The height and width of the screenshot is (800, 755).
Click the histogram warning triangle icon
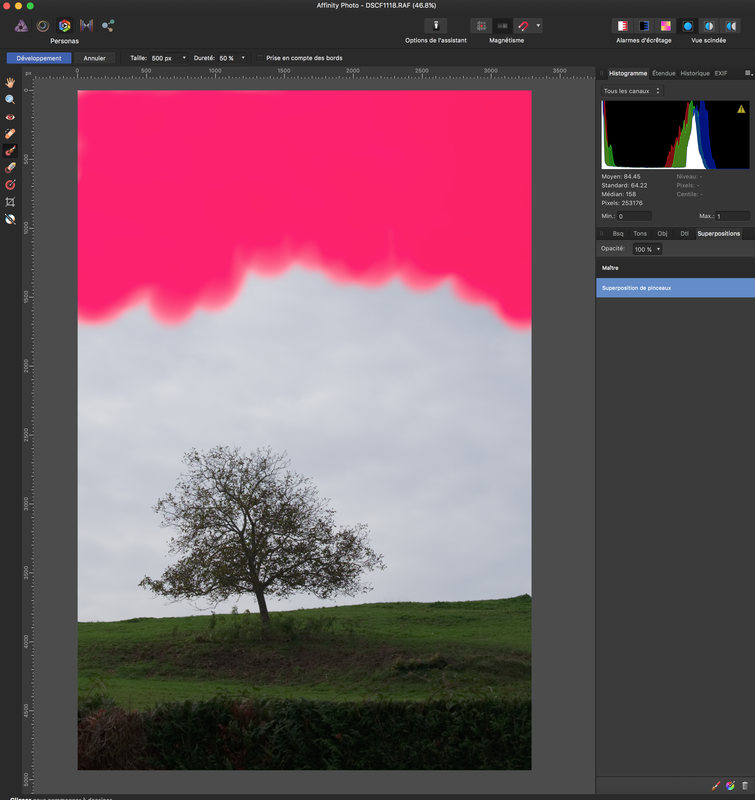pos(741,109)
